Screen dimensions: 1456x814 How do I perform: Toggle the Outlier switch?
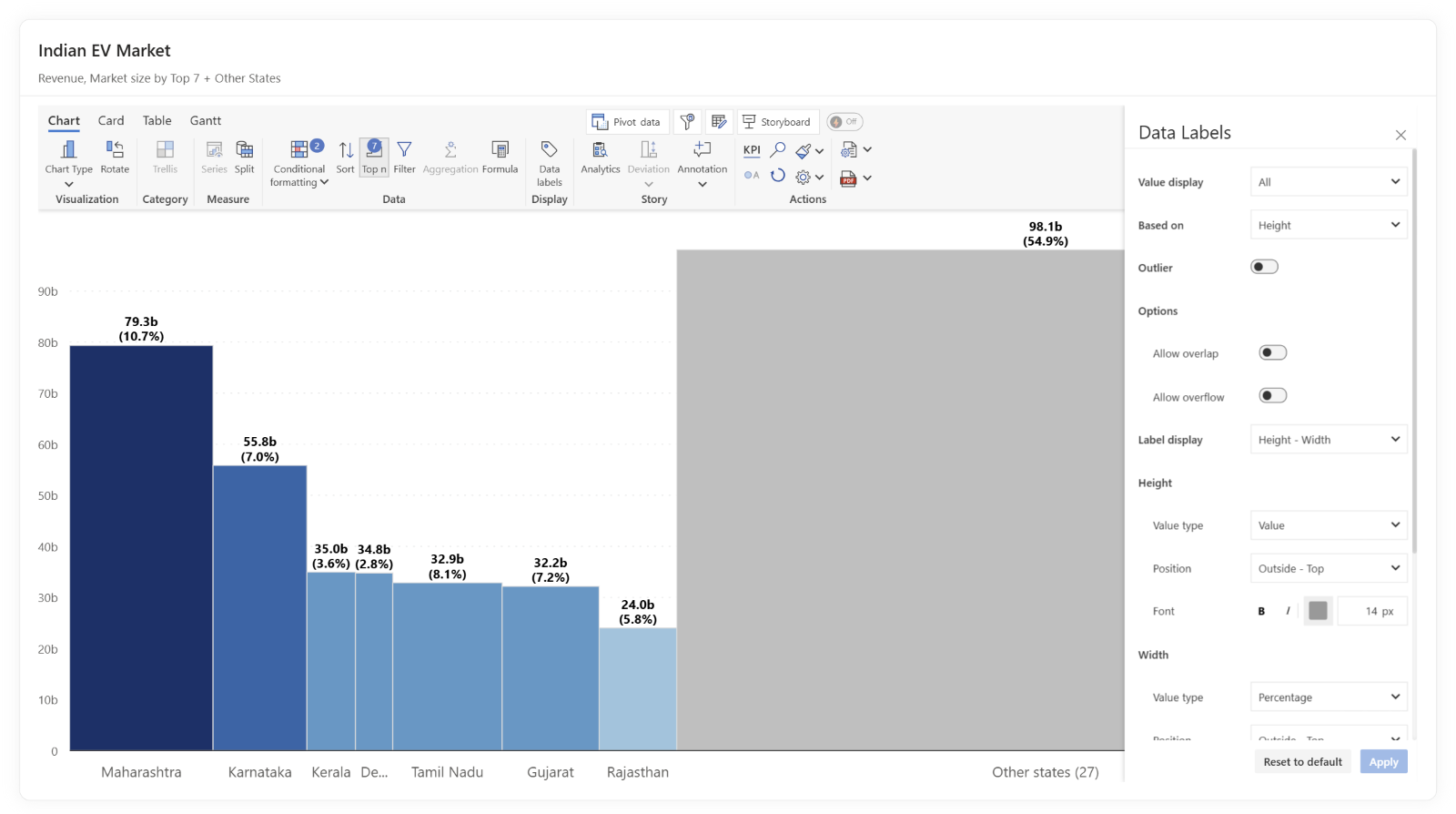[x=1264, y=267]
